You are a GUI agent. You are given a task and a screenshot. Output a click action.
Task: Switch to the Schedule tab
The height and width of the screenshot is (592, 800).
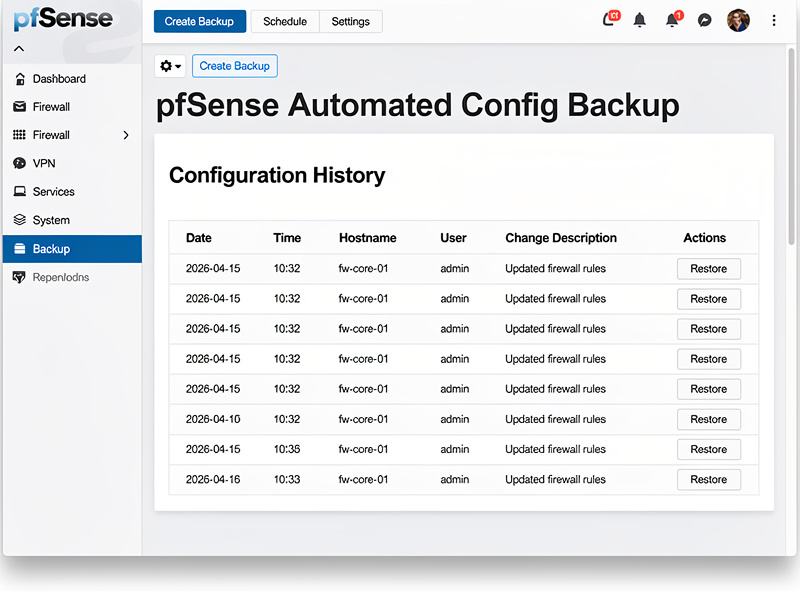tap(285, 21)
